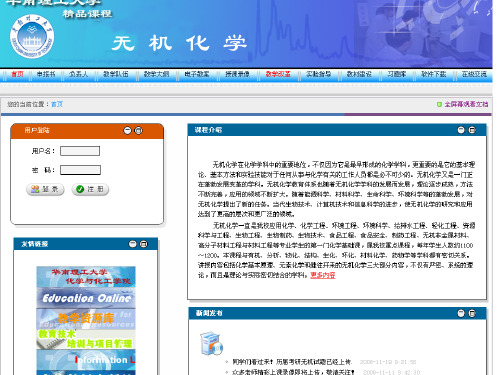Go to the 授课录像 lecture videos page
500x375 pixels.
[237, 74]
